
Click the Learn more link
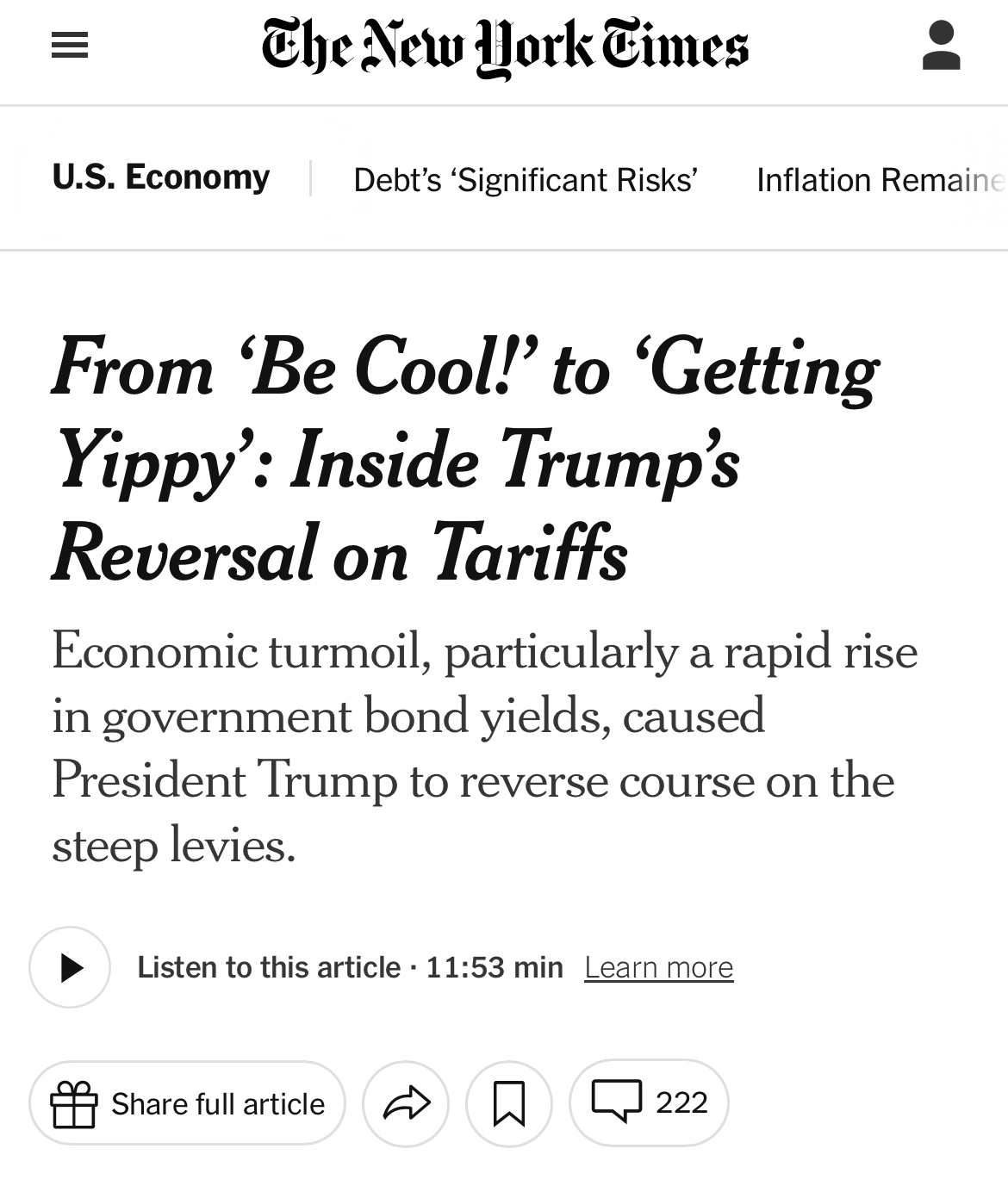pos(659,967)
